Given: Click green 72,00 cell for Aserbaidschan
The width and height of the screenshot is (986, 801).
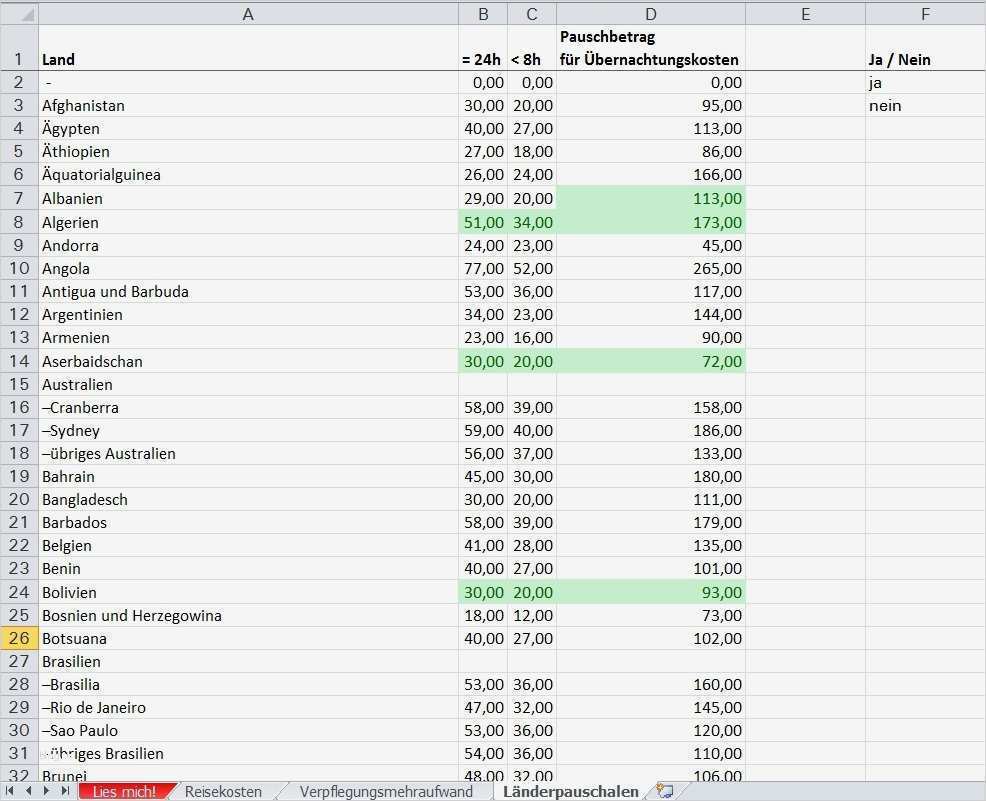Looking at the screenshot, I should [651, 361].
